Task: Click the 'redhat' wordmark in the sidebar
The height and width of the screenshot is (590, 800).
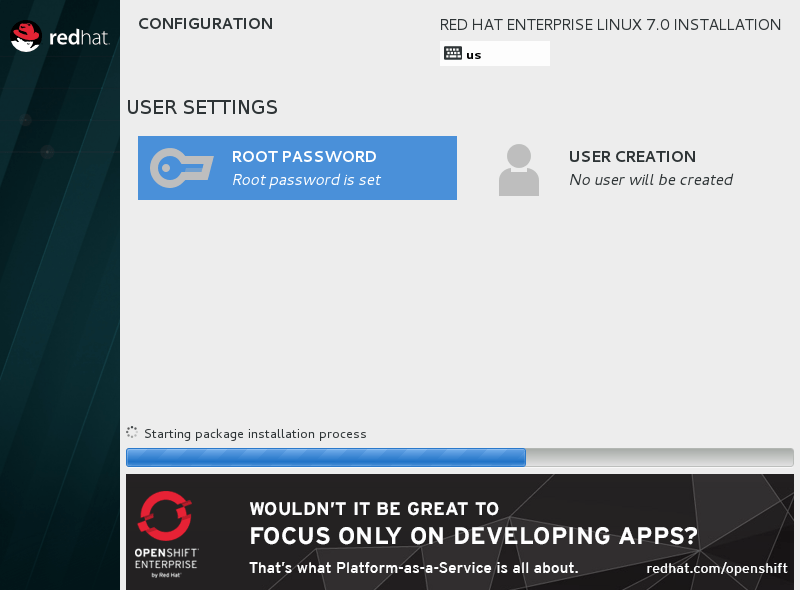Action: click(78, 38)
